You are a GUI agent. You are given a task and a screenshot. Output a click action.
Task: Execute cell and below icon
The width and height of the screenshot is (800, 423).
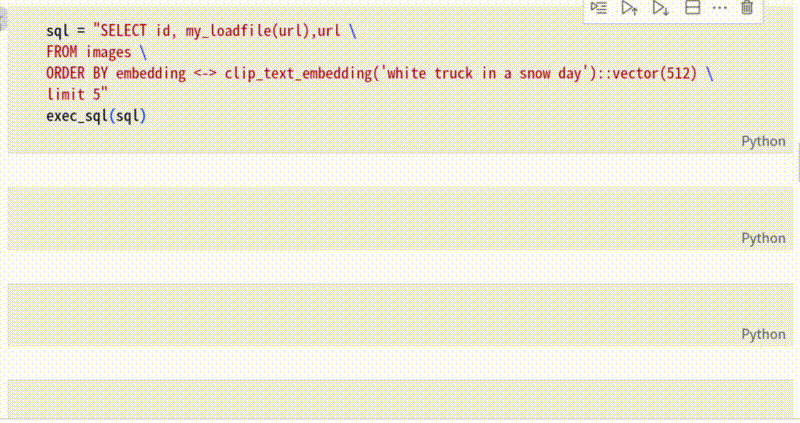(x=660, y=8)
